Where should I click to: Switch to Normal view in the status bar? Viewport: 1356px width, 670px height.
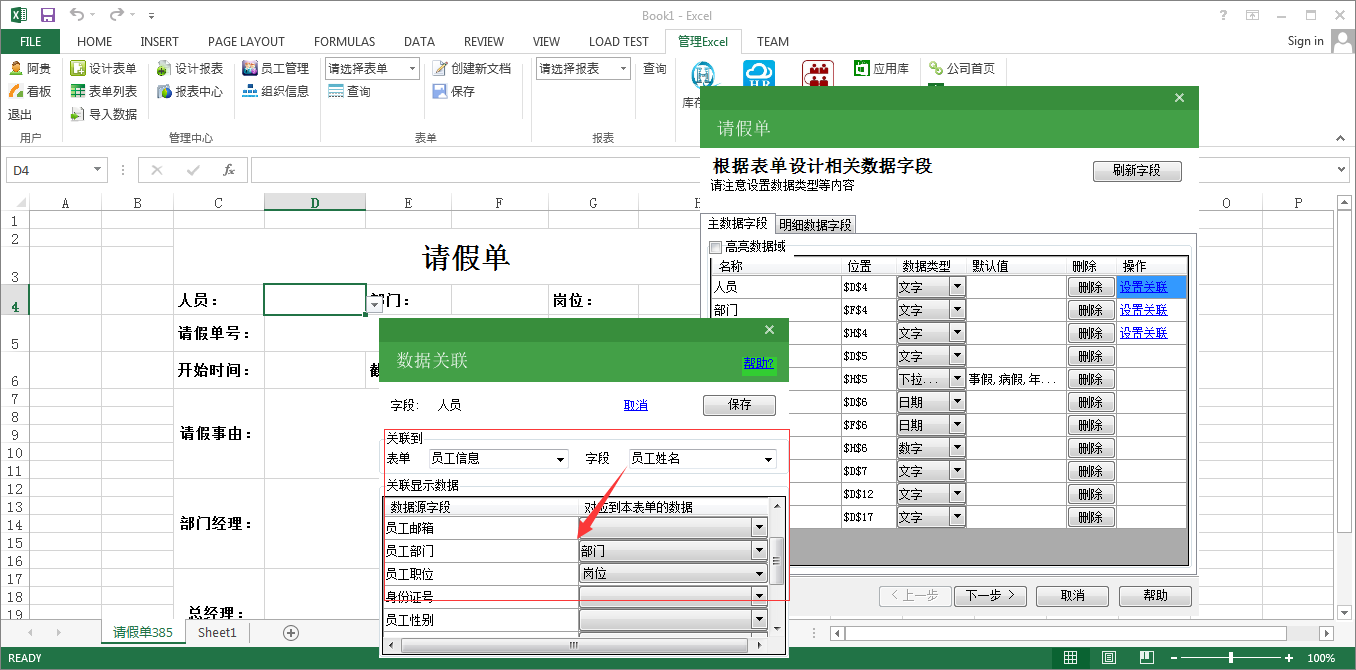(1070, 658)
